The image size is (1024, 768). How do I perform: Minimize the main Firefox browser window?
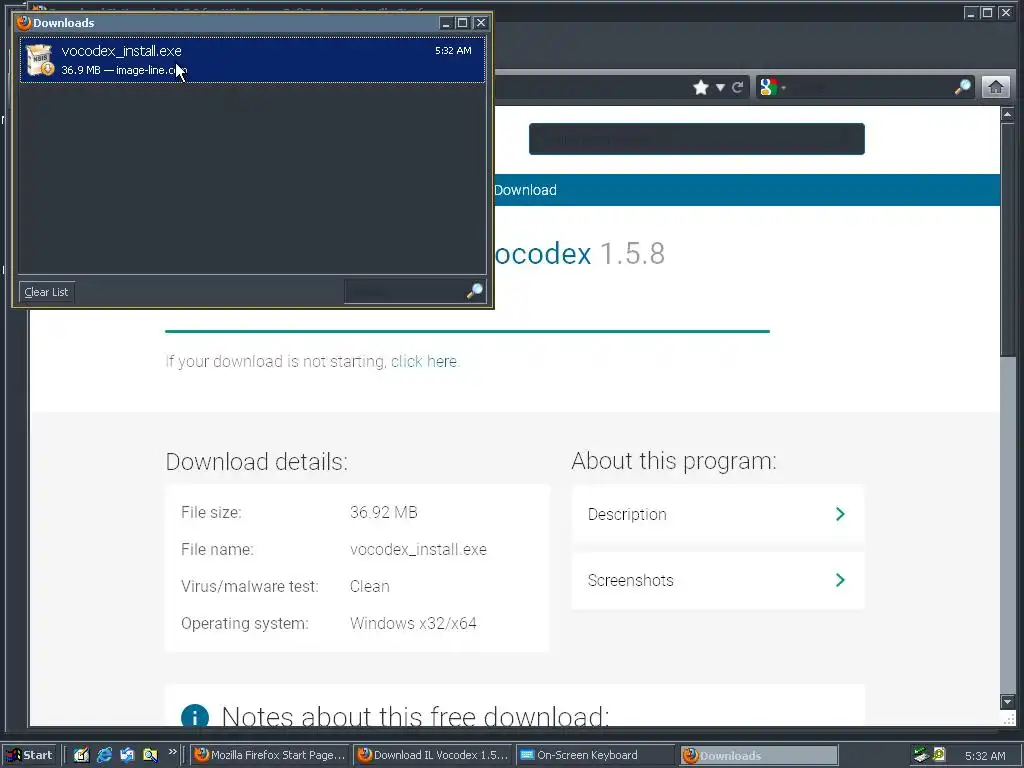pos(970,13)
